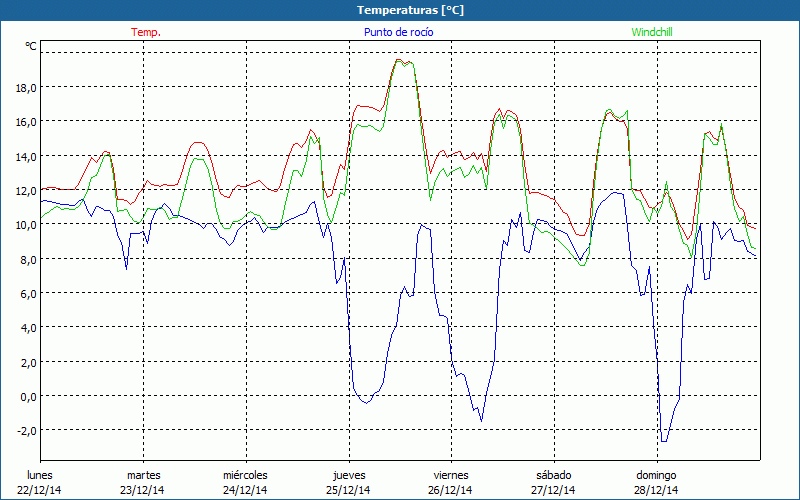Screen dimensions: 800x500
Task: Click the 6,0 y-axis value
Action: 25,293
